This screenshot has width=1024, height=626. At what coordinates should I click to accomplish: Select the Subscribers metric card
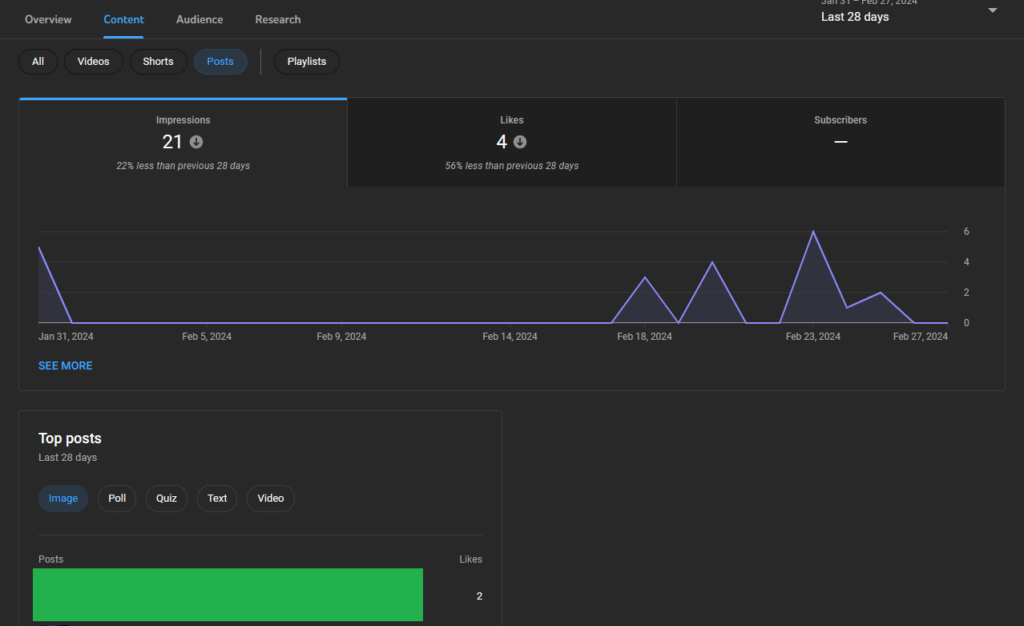pyautogui.click(x=840, y=142)
